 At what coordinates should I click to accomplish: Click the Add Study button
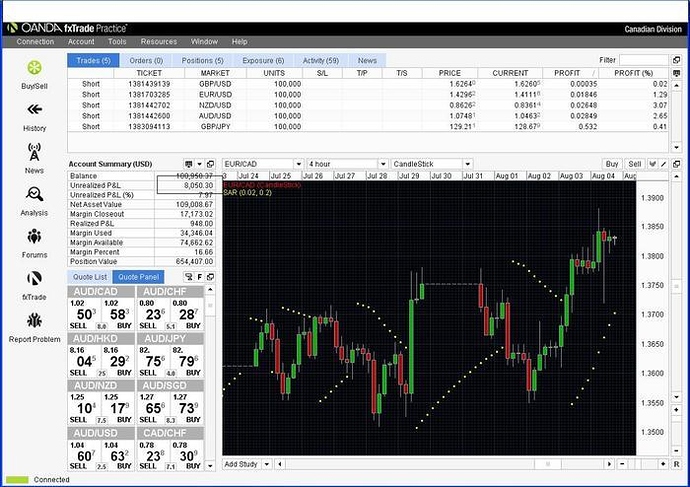point(241,464)
